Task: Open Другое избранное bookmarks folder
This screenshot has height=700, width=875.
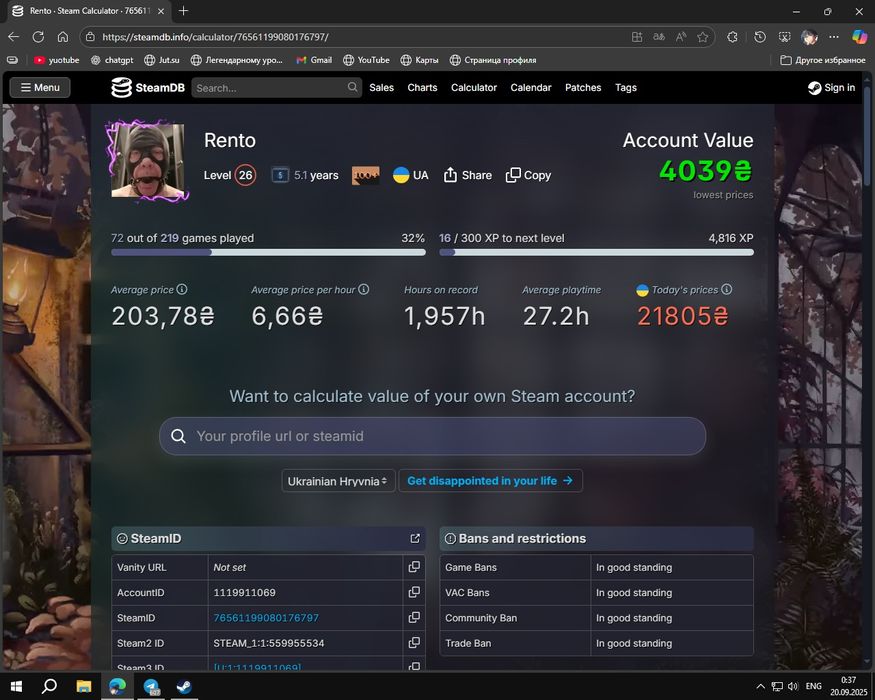Action: [823, 60]
